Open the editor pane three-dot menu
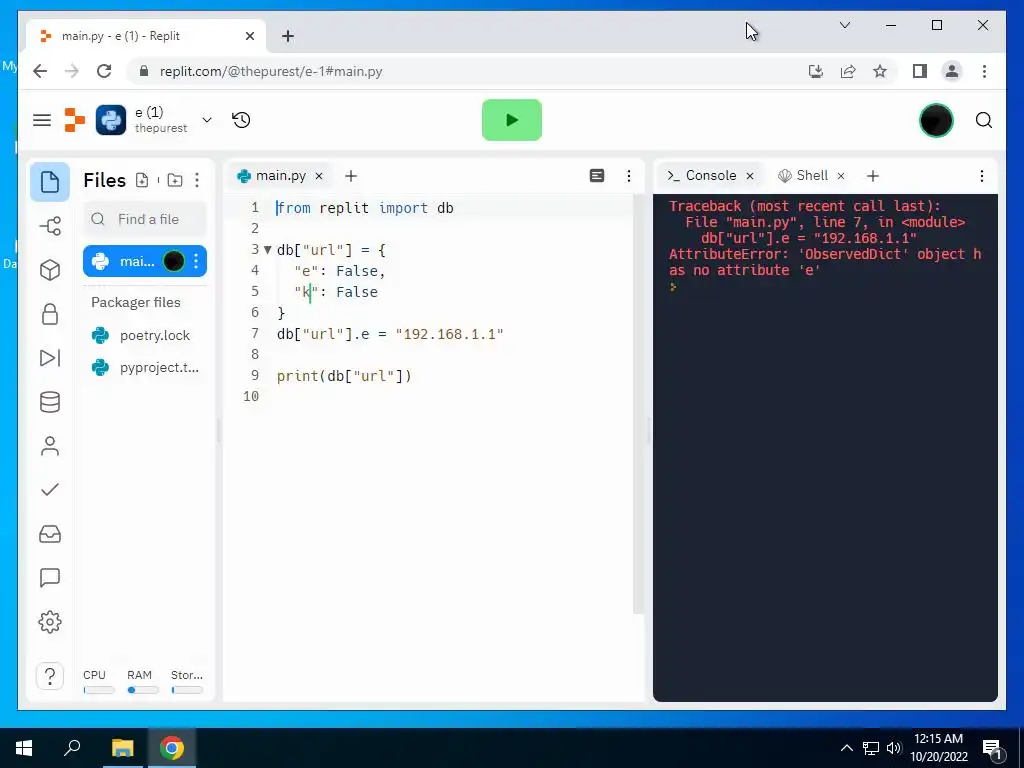Image resolution: width=1024 pixels, height=768 pixels. click(628, 176)
